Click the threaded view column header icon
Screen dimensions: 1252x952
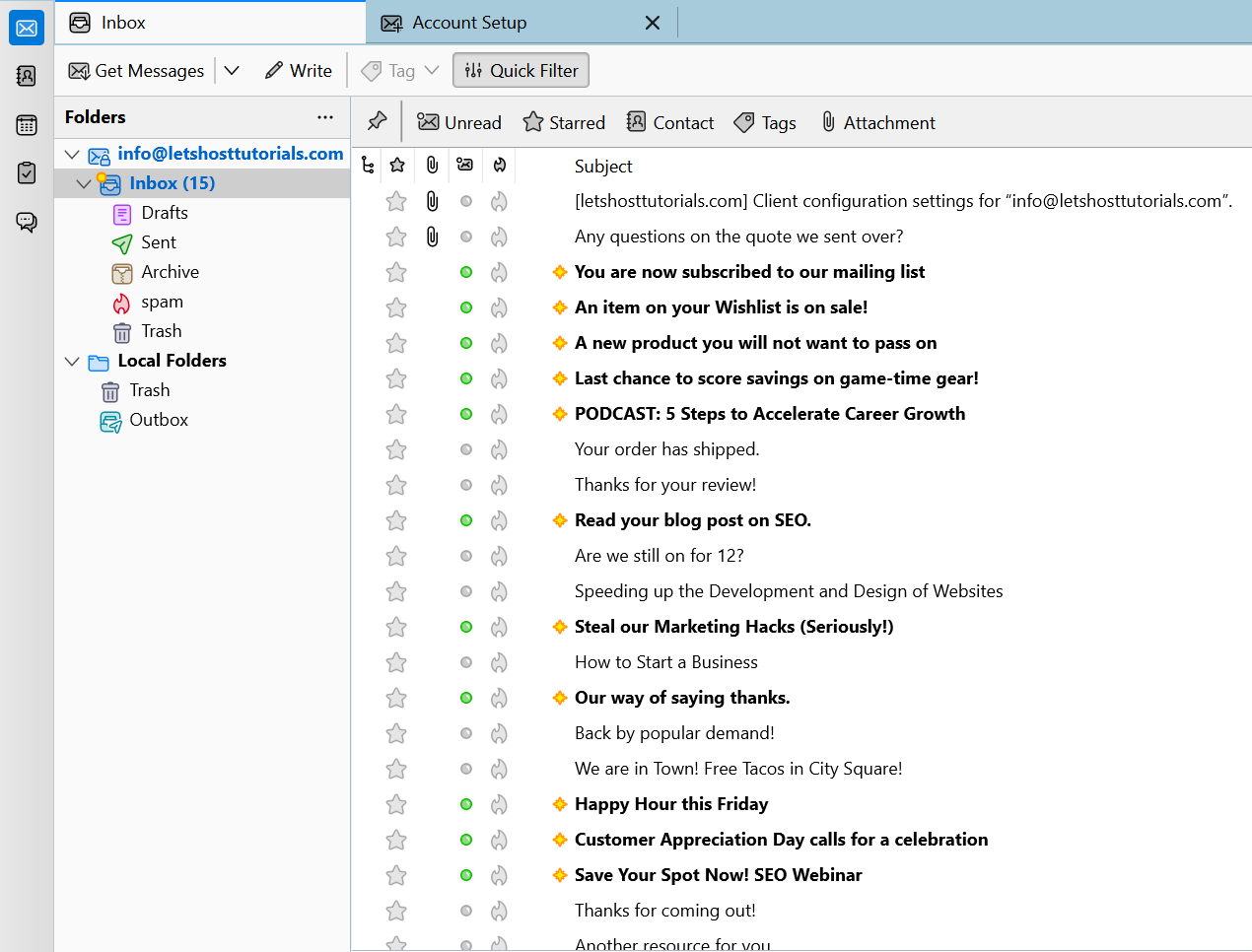click(x=367, y=165)
